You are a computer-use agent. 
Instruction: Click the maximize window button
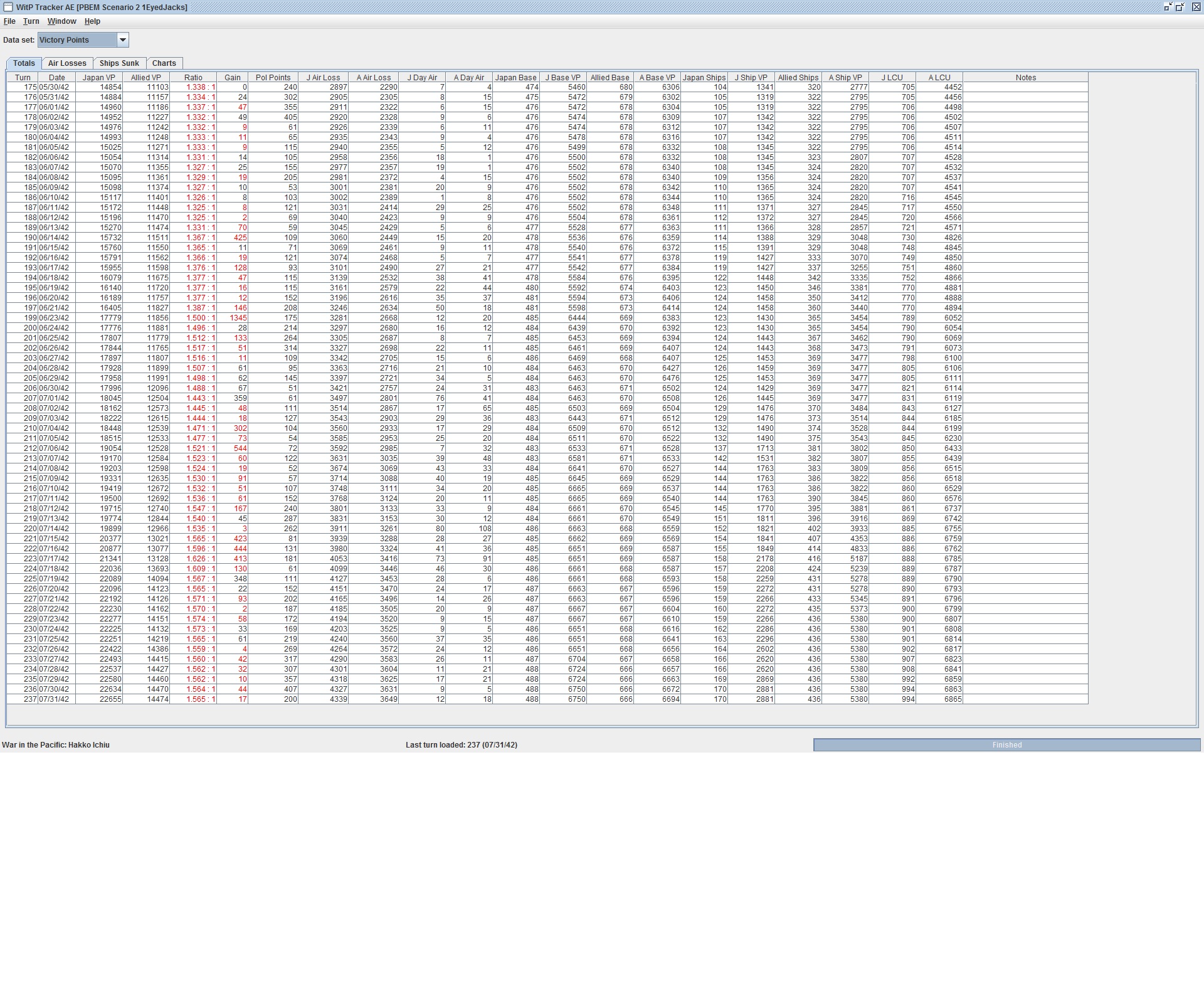point(1180,7)
